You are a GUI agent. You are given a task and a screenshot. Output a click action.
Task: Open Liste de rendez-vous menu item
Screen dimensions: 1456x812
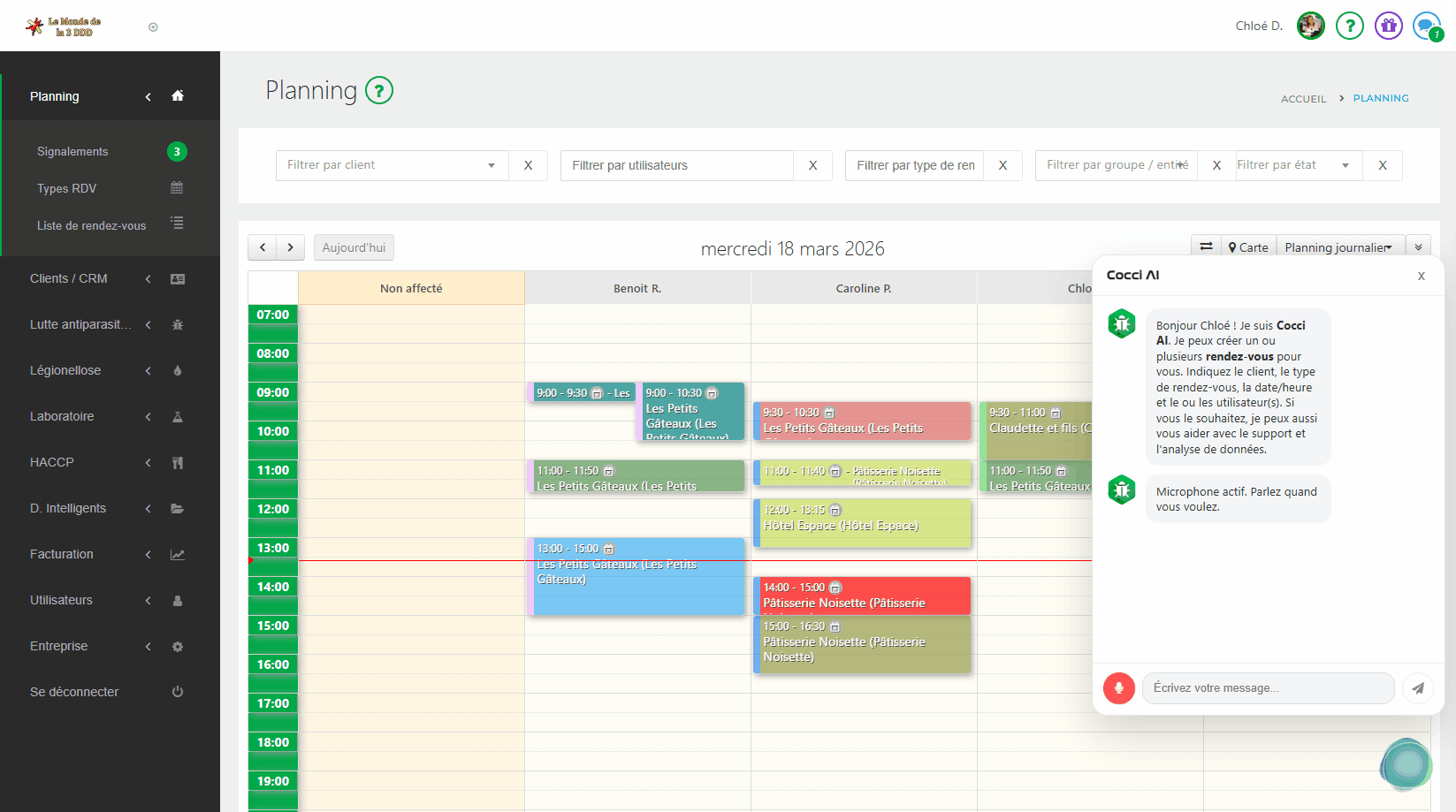(91, 225)
